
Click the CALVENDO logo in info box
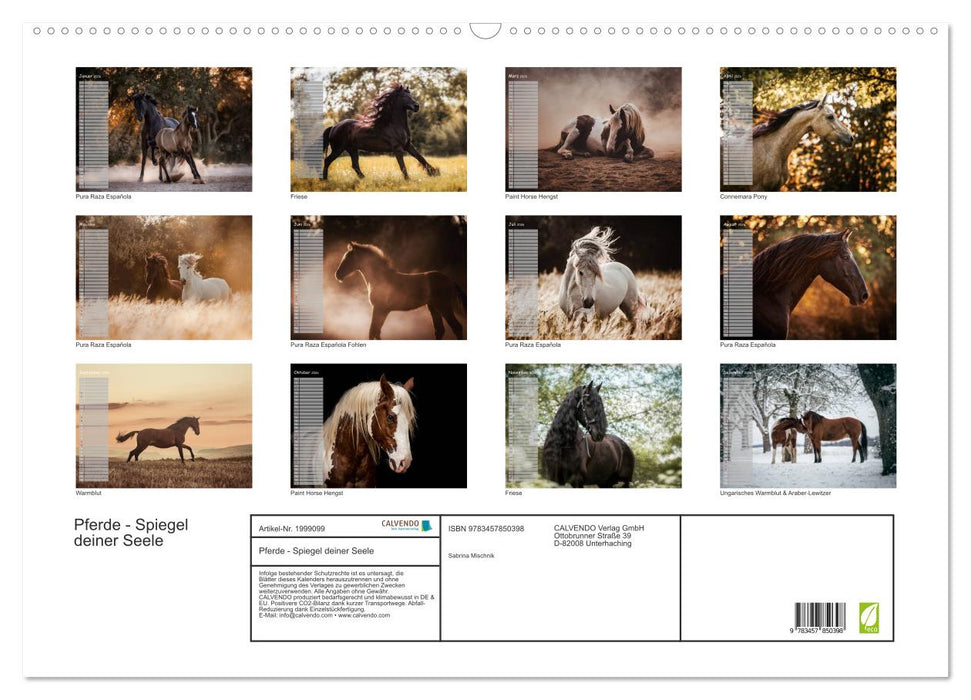pos(406,525)
